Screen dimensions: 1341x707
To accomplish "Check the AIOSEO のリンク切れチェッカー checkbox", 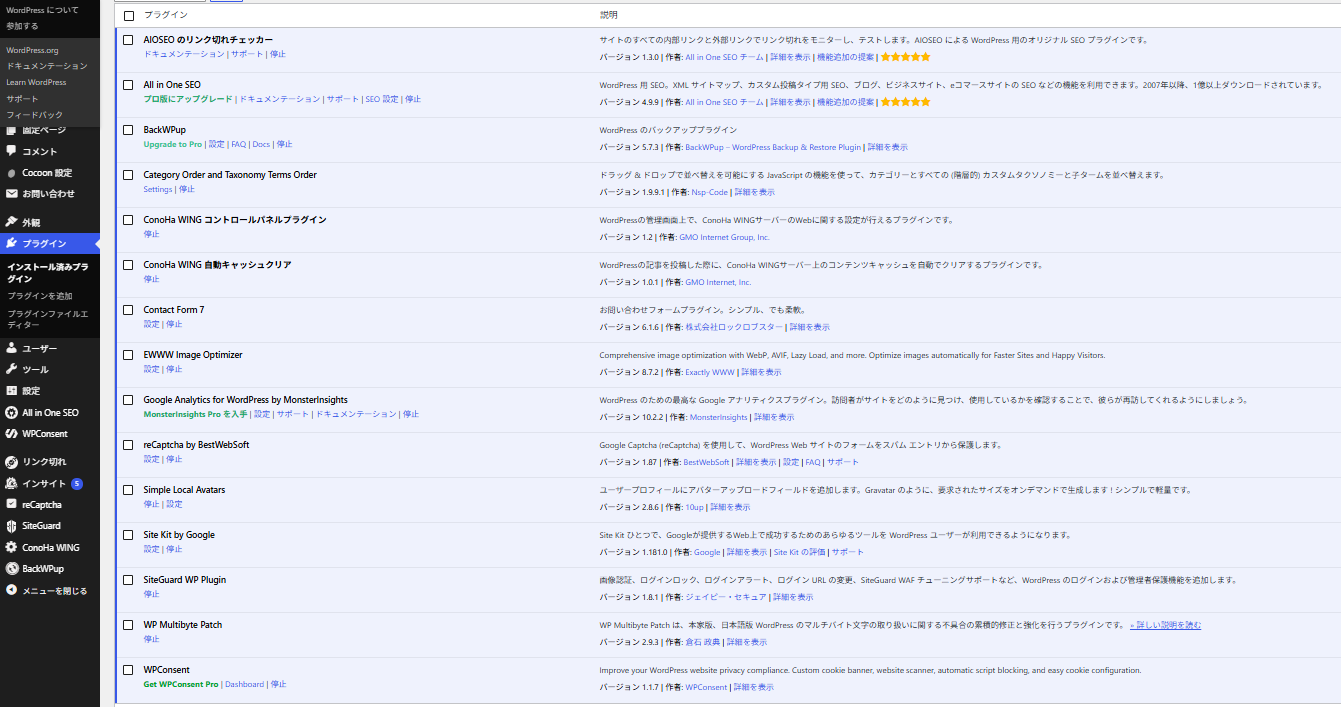I will 128,40.
